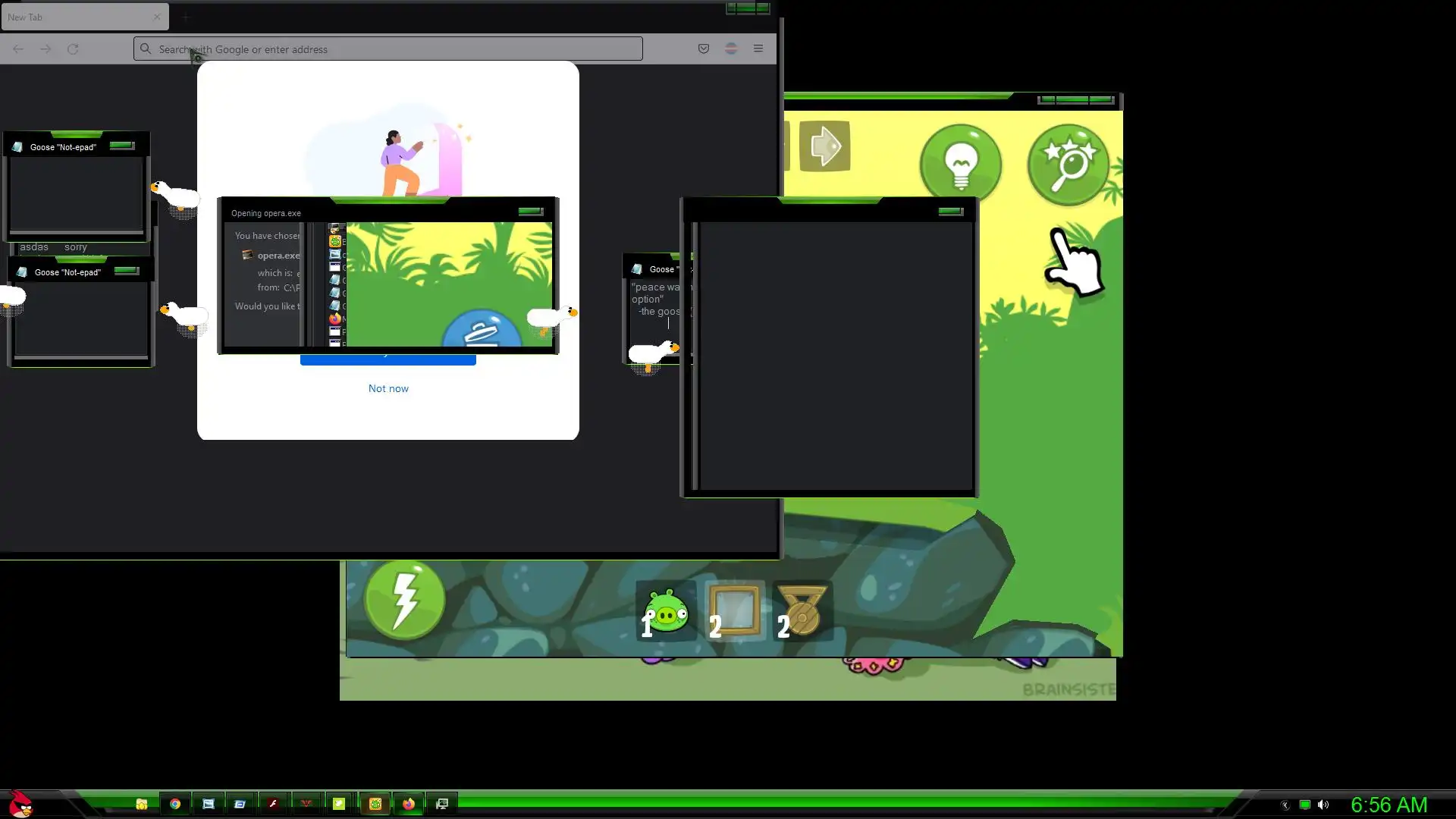Image resolution: width=1456 pixels, height=819 pixels.
Task: Open the Firefox hamburger menu
Action: 758,49
